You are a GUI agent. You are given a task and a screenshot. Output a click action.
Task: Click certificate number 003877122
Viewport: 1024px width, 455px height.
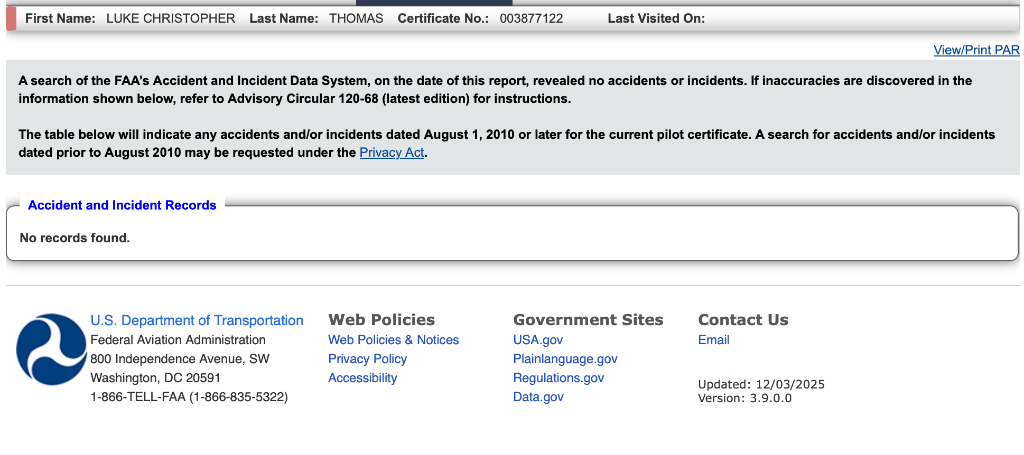click(531, 19)
